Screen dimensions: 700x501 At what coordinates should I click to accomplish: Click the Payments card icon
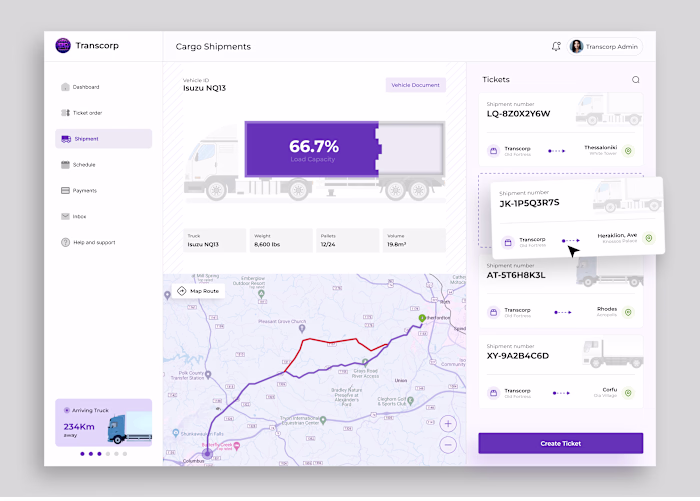(x=65, y=191)
